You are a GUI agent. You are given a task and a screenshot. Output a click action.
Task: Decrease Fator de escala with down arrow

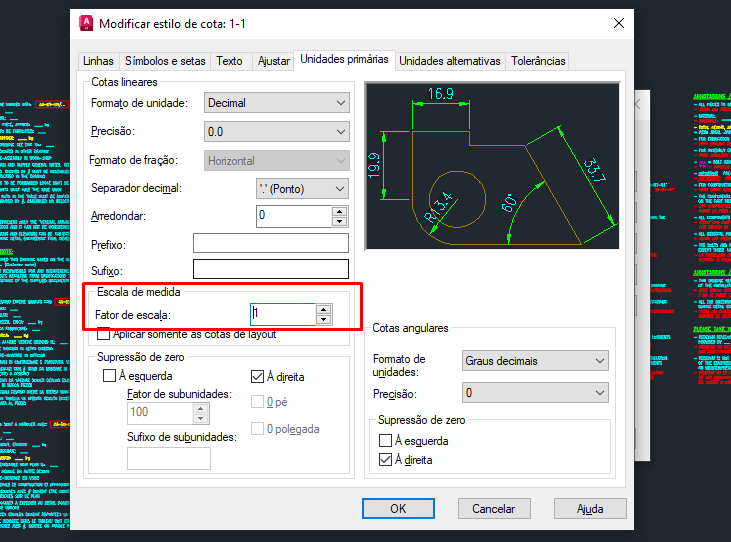323,319
